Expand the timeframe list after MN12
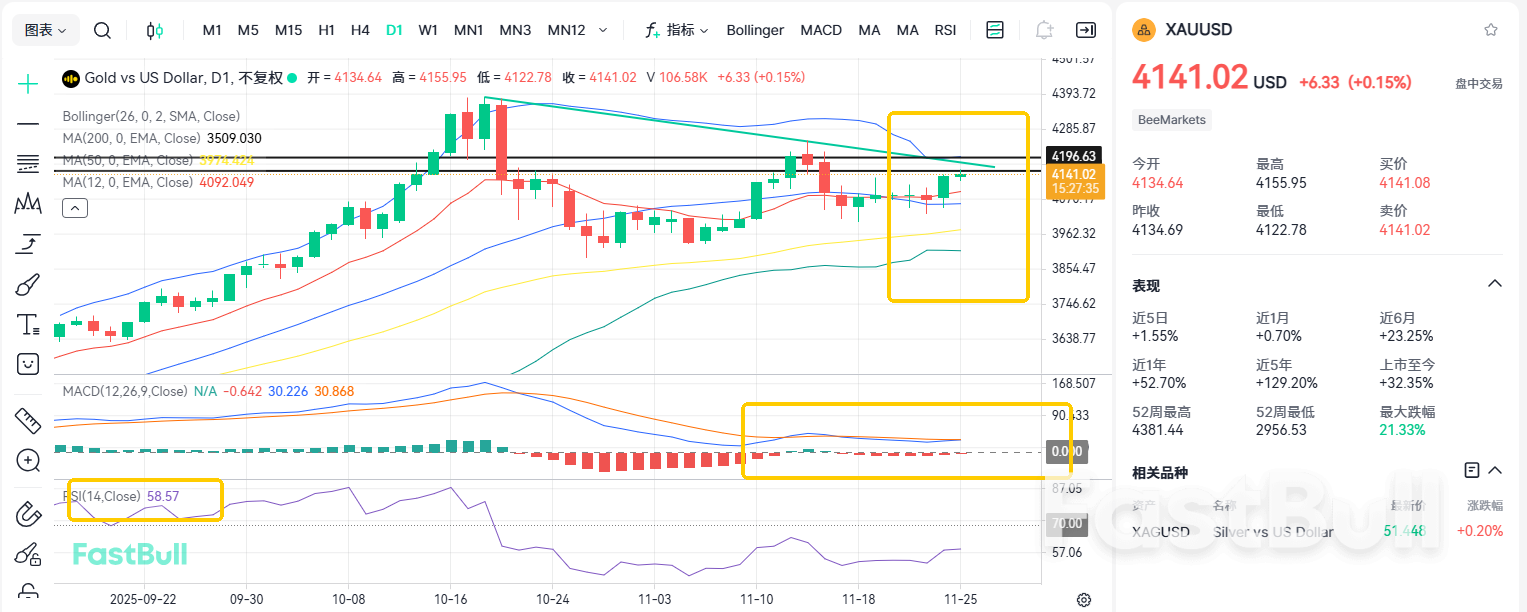 pyautogui.click(x=604, y=30)
